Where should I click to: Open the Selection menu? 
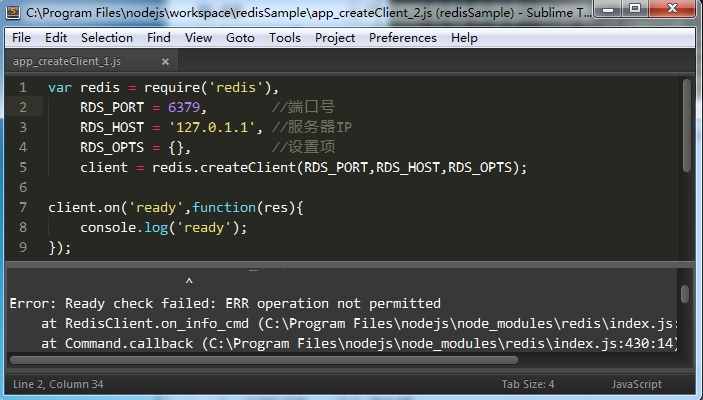pos(106,38)
